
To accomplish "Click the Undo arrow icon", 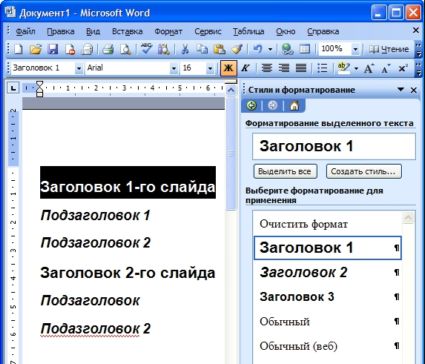I will point(258,49).
